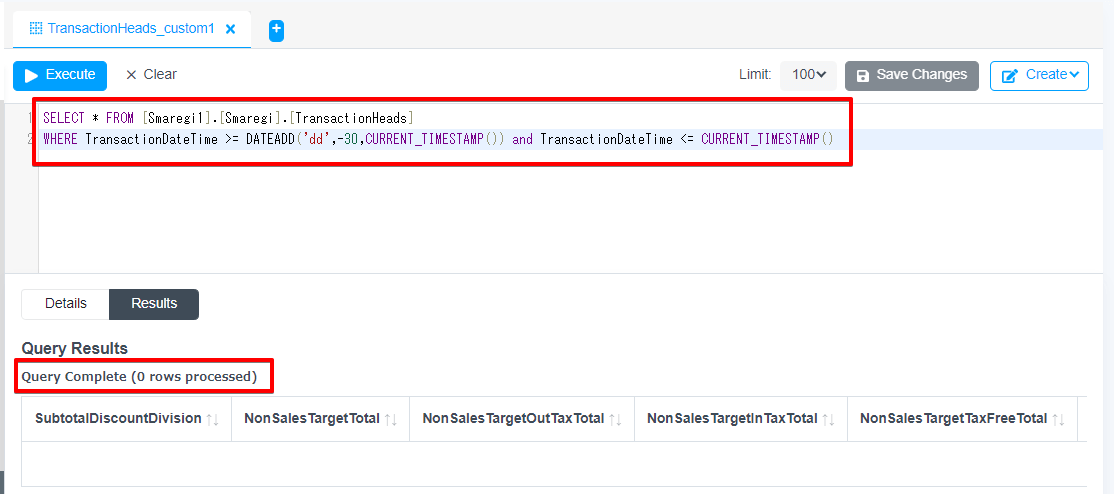Screen dimensions: 1114x494
Task: Sort by NonSalesTargetInTaxTotal column arrows
Action: 828,419
